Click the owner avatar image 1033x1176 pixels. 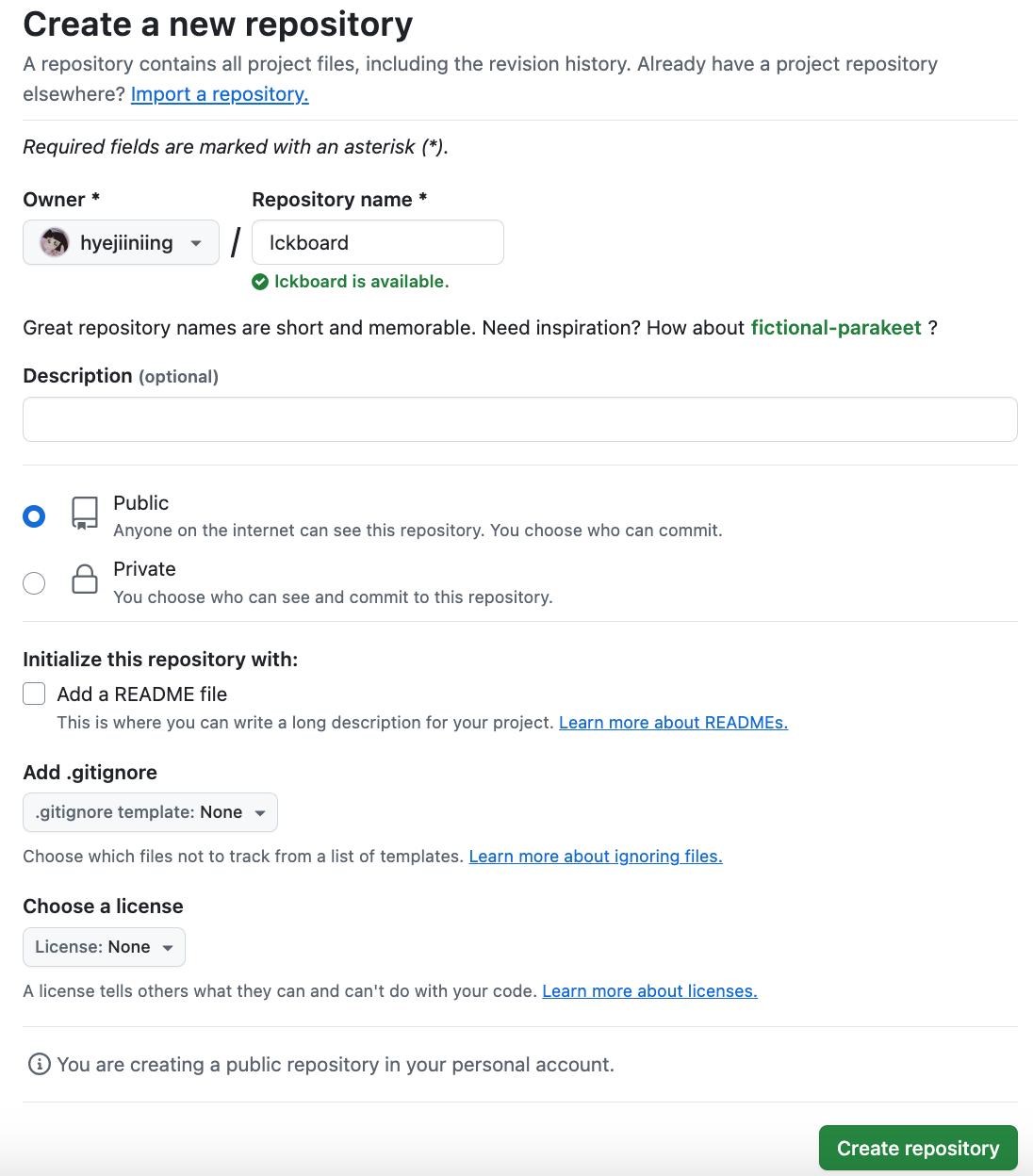click(x=55, y=243)
